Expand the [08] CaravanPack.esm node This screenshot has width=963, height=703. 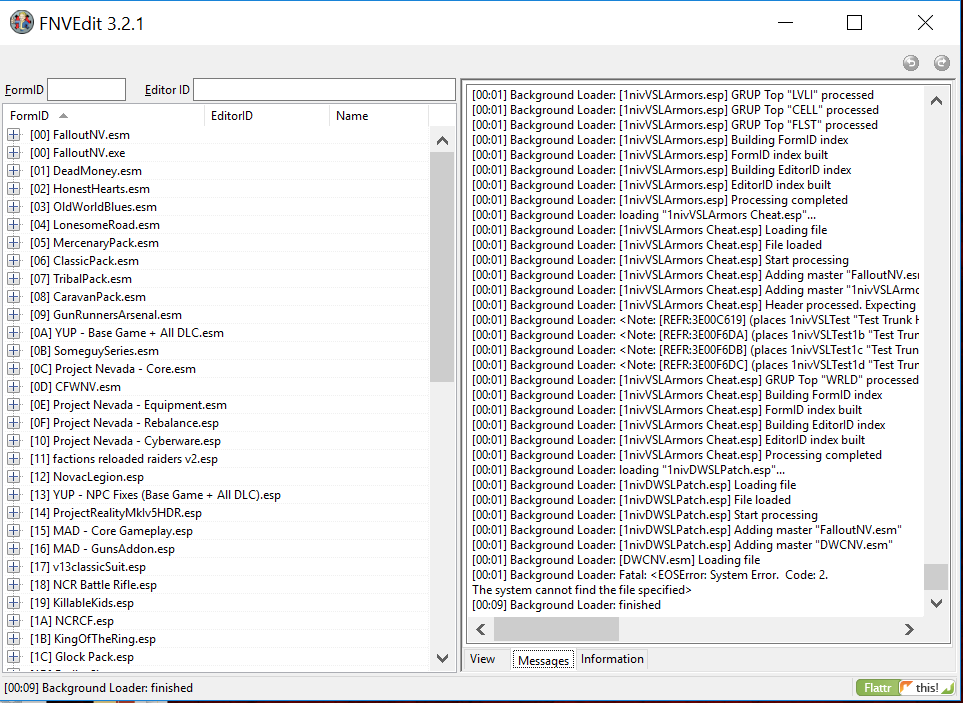pos(14,297)
